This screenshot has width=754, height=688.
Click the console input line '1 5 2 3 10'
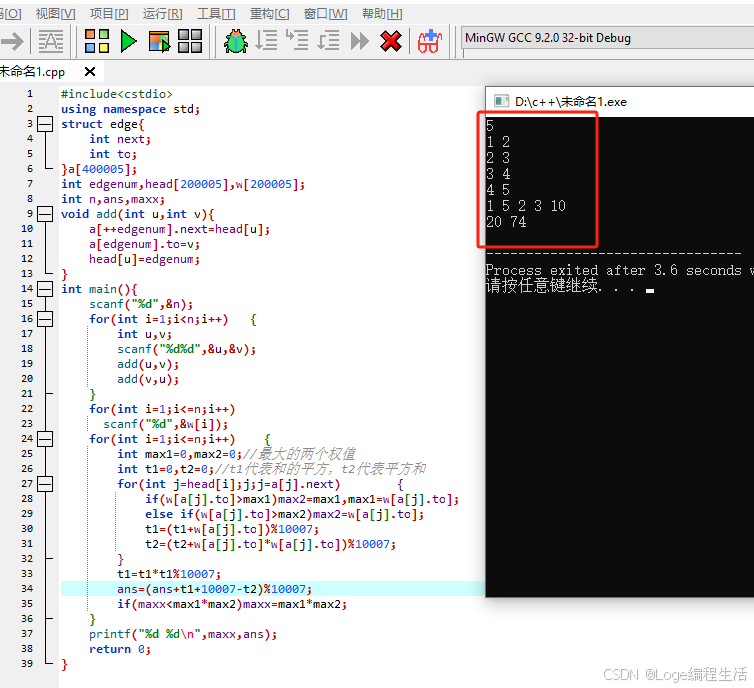pyautogui.click(x=526, y=206)
